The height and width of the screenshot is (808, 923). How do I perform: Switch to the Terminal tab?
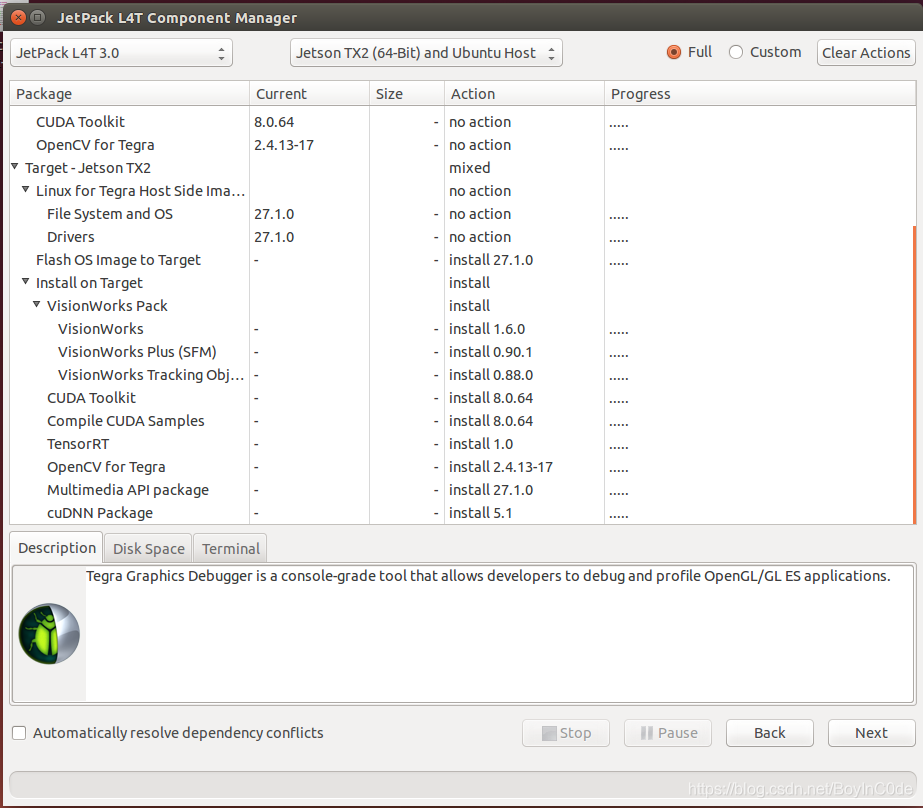click(230, 548)
